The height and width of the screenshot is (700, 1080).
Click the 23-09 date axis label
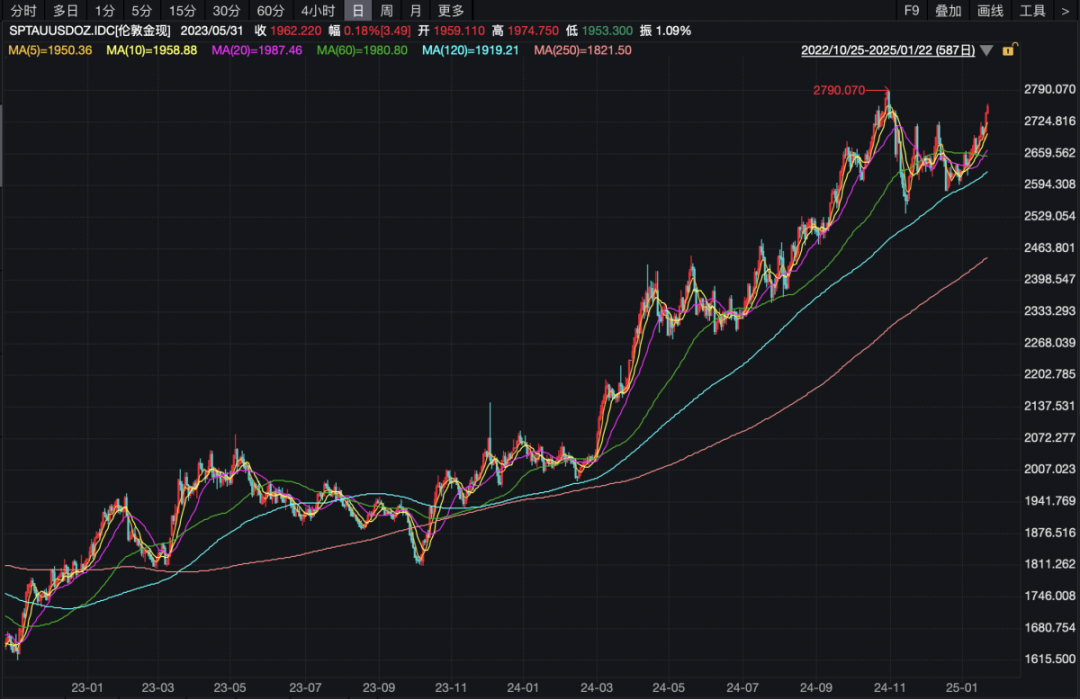point(378,687)
